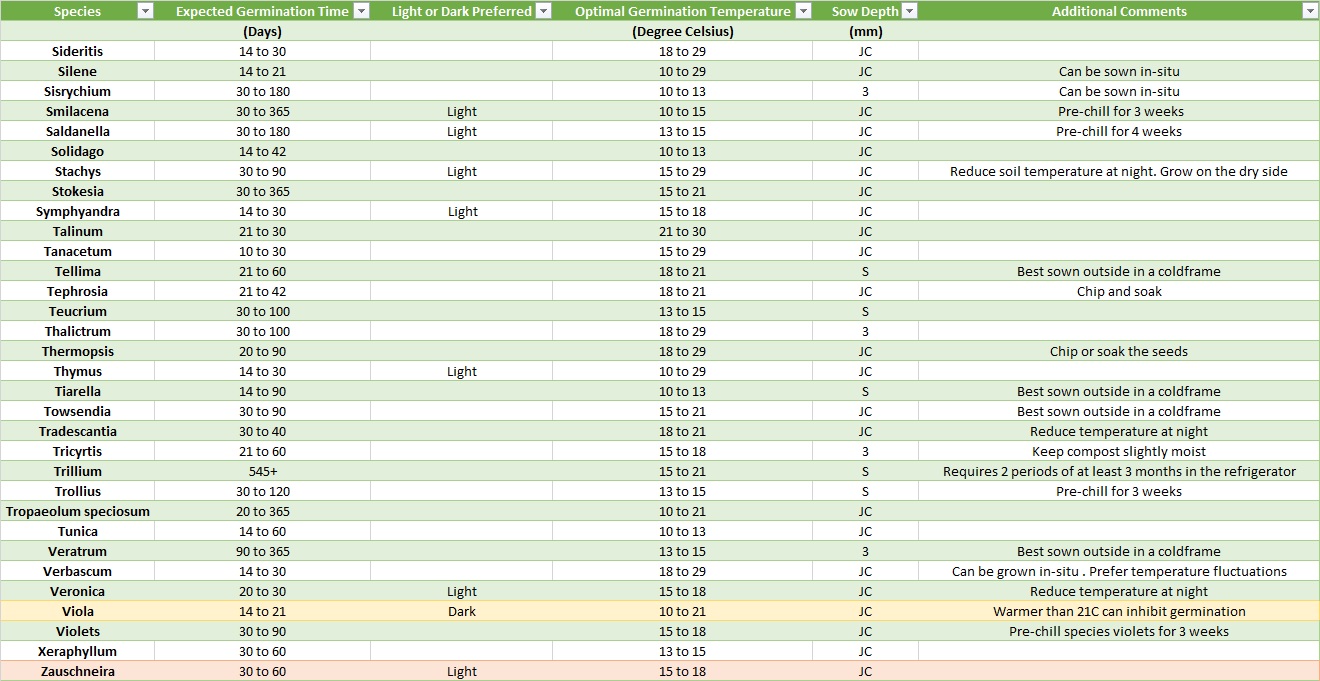Viewport: 1320px width, 681px height.
Task: Click the Light cell in Zauschneira row
Action: click(462, 671)
